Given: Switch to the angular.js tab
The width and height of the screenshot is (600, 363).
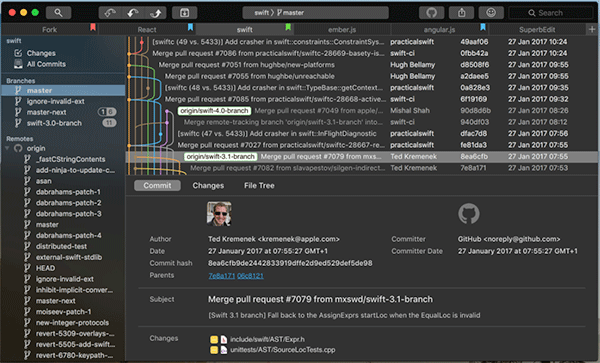Looking at the screenshot, I should click(x=439, y=29).
